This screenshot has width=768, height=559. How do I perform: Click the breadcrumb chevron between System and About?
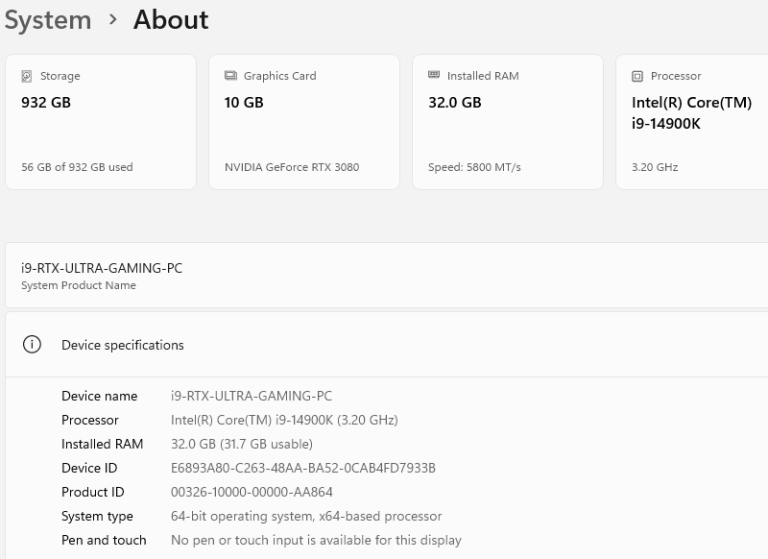[112, 20]
